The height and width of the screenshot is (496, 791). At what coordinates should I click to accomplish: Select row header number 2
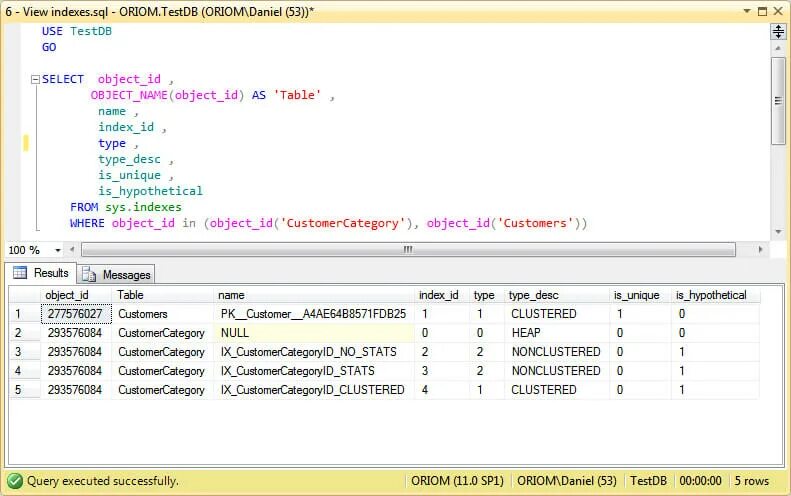pos(25,333)
